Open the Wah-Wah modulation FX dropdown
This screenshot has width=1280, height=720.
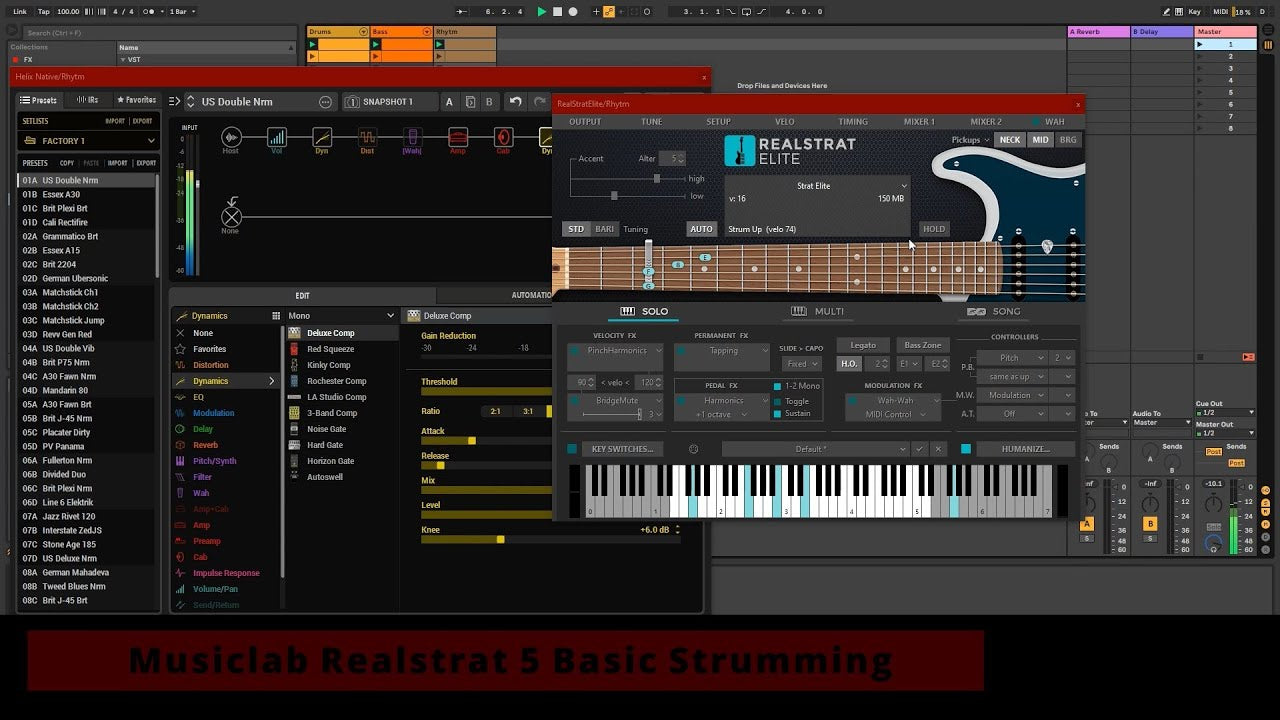pyautogui.click(x=895, y=401)
